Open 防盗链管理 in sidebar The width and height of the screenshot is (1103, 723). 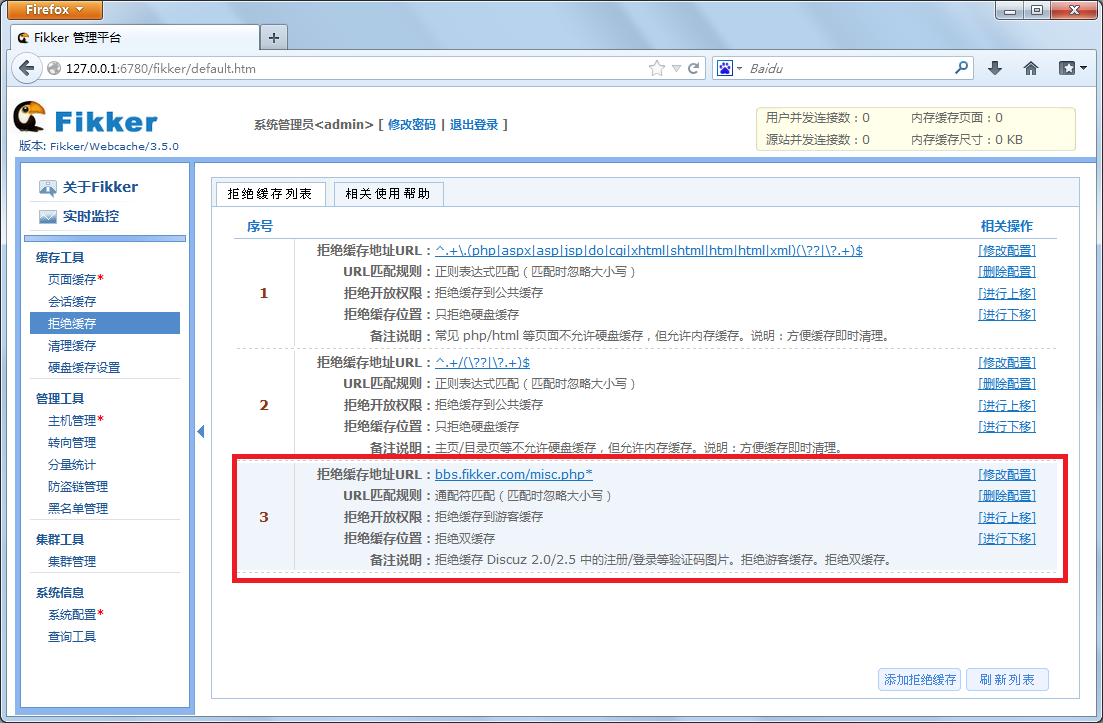[78, 487]
